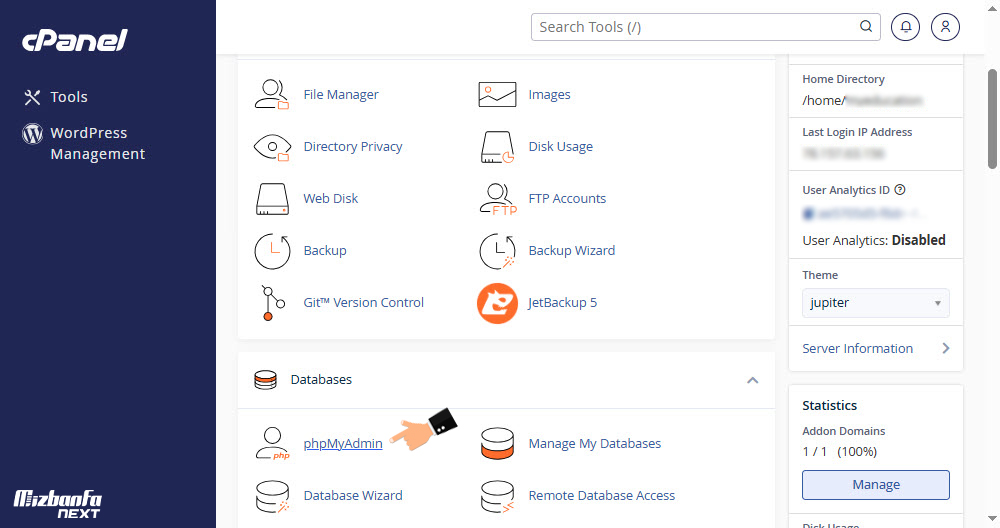Screen dimensions: 1000x528
Task: Open the JetBackup 5 orange icon
Action: click(497, 303)
